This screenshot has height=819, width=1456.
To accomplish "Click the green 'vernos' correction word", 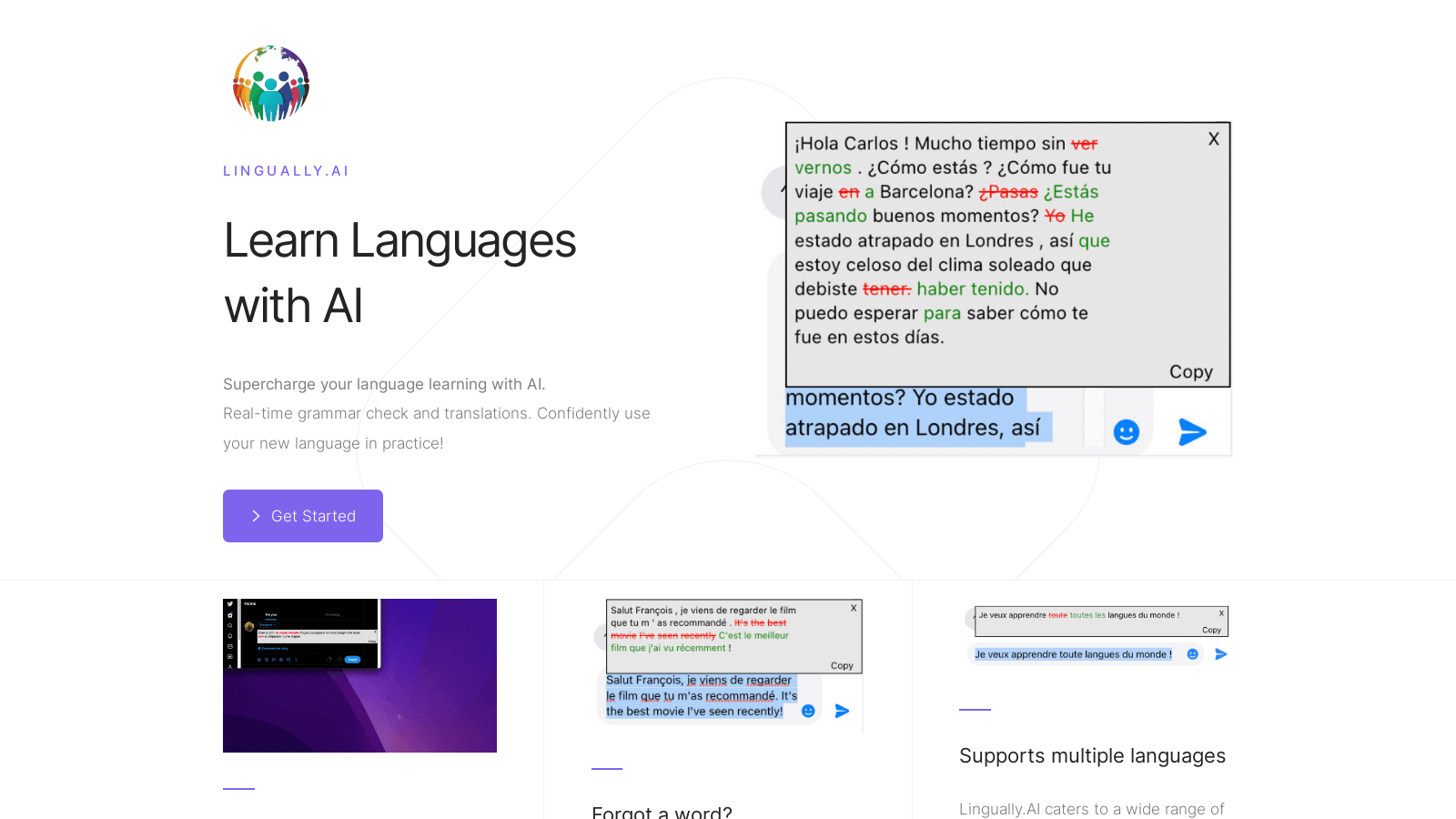I will [x=823, y=168].
